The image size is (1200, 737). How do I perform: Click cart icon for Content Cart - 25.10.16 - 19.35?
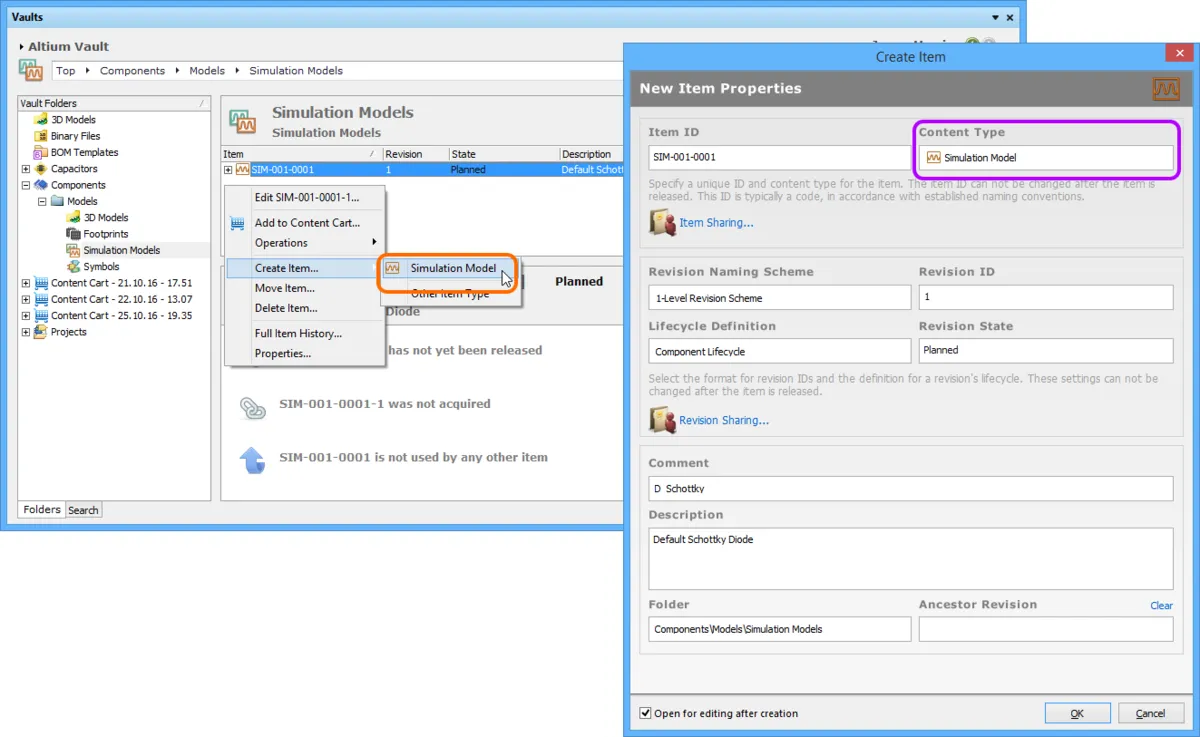42,315
